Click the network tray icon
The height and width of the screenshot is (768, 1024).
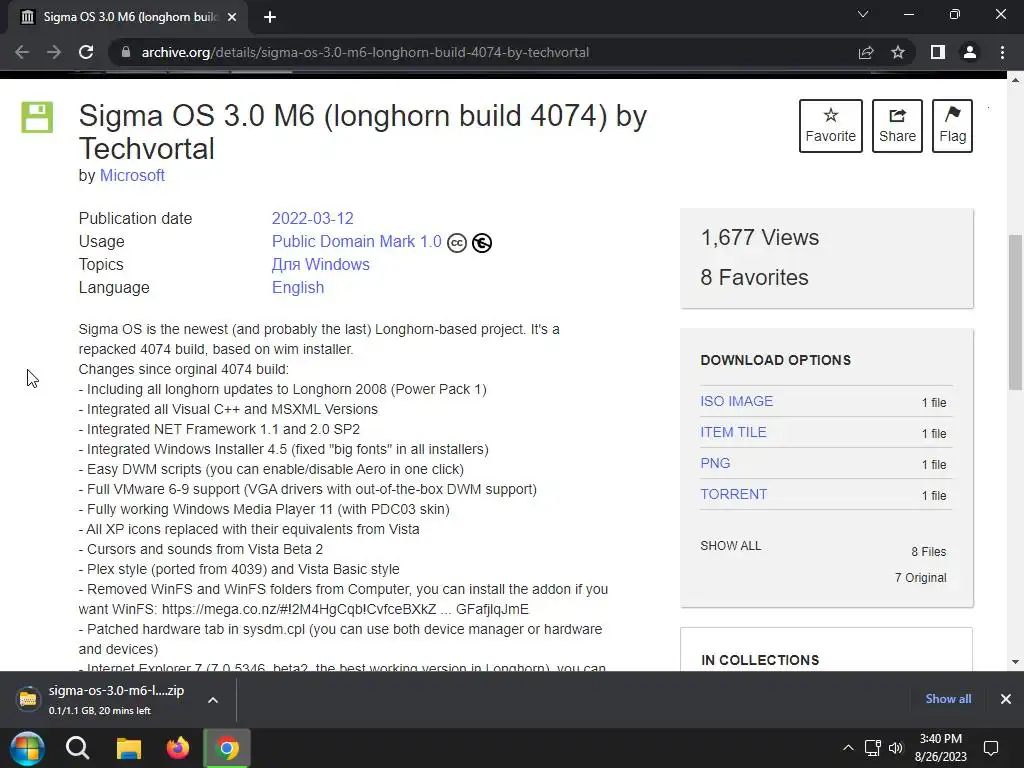[x=872, y=748]
